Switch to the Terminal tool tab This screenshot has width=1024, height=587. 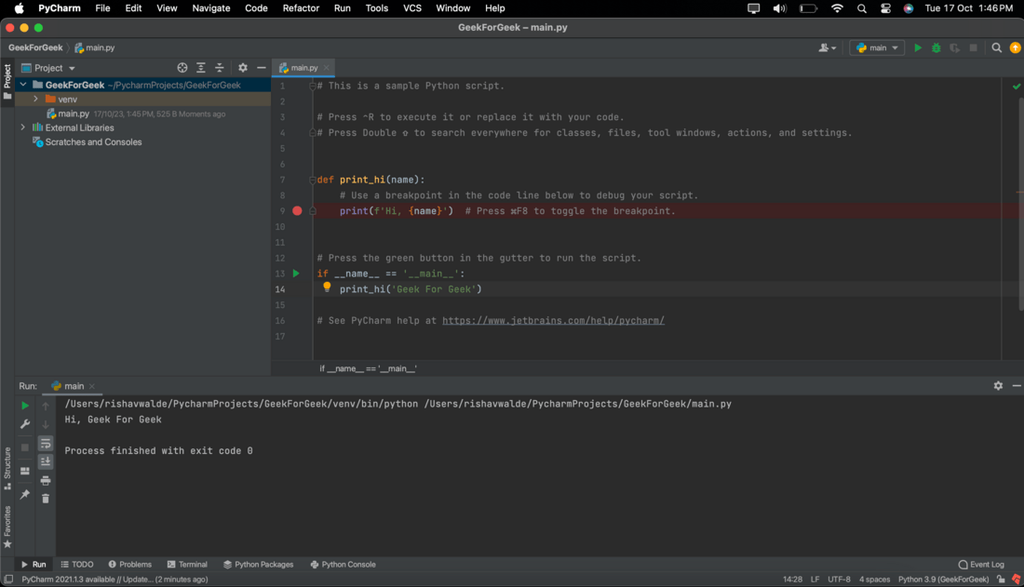pyautogui.click(x=187, y=565)
